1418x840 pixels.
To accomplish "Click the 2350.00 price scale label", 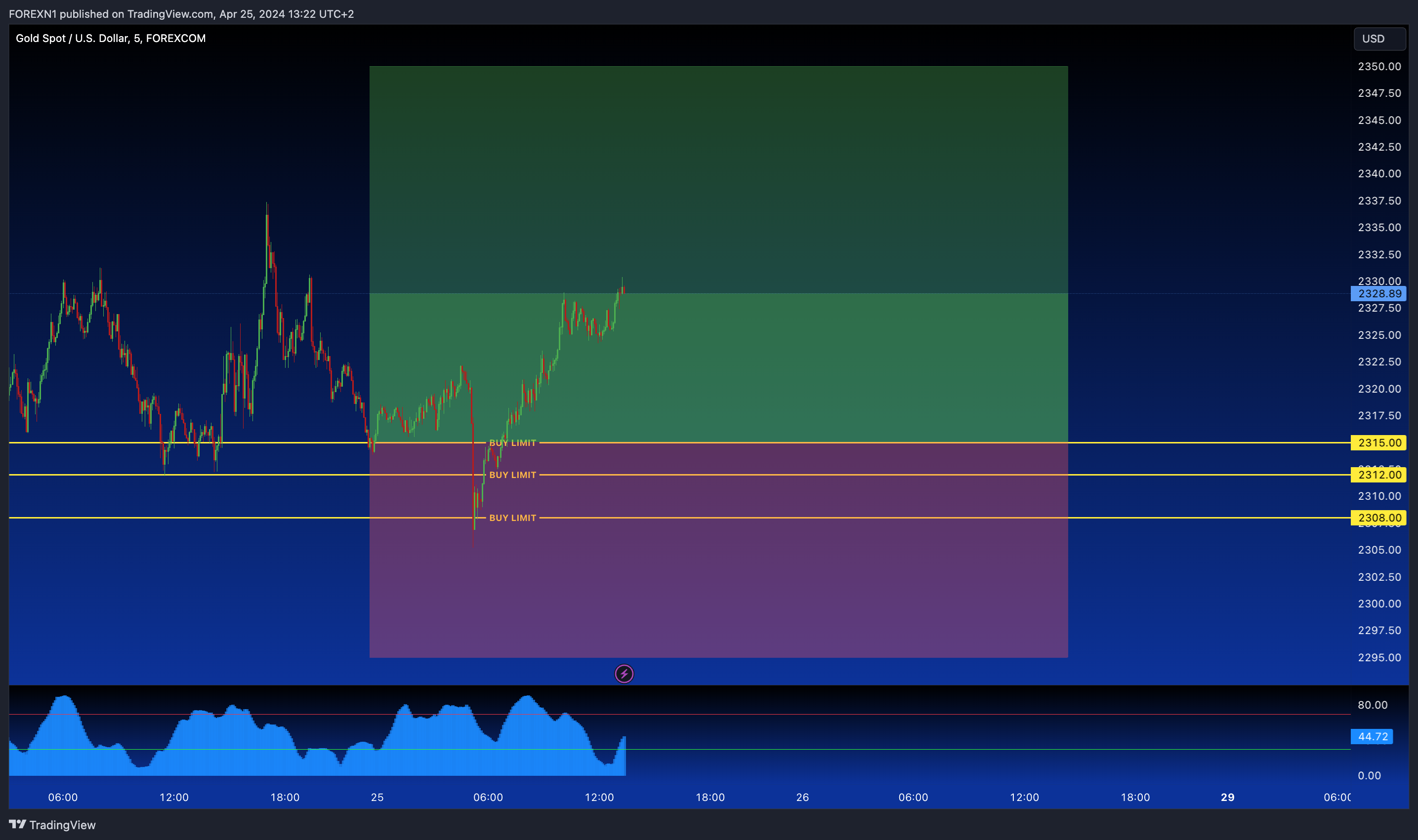I will click(x=1379, y=66).
